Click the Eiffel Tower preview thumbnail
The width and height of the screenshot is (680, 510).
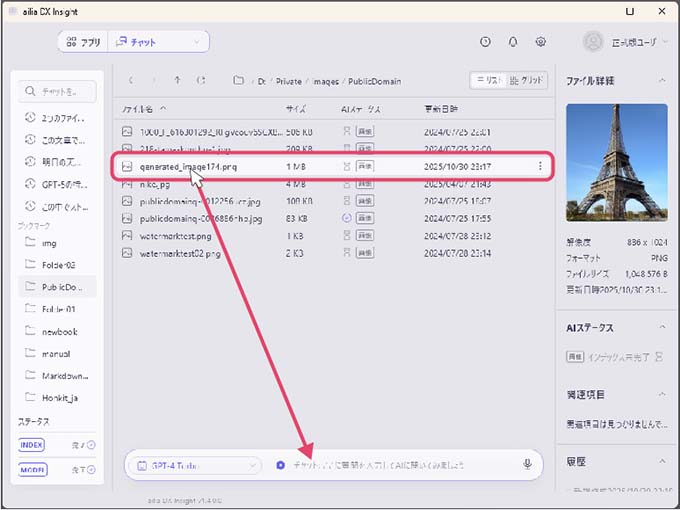(x=615, y=161)
